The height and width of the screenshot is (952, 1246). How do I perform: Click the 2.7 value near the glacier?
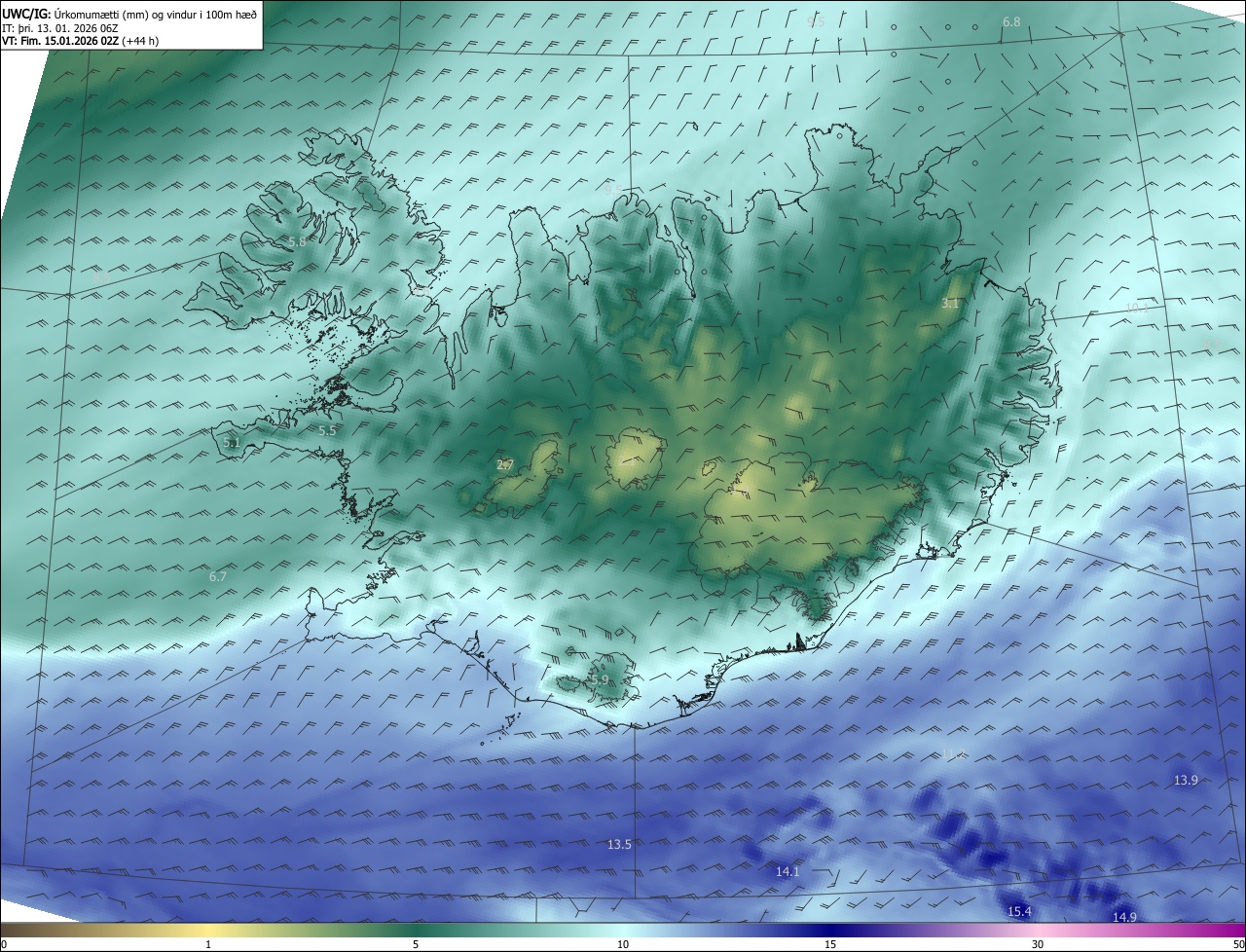[x=505, y=465]
